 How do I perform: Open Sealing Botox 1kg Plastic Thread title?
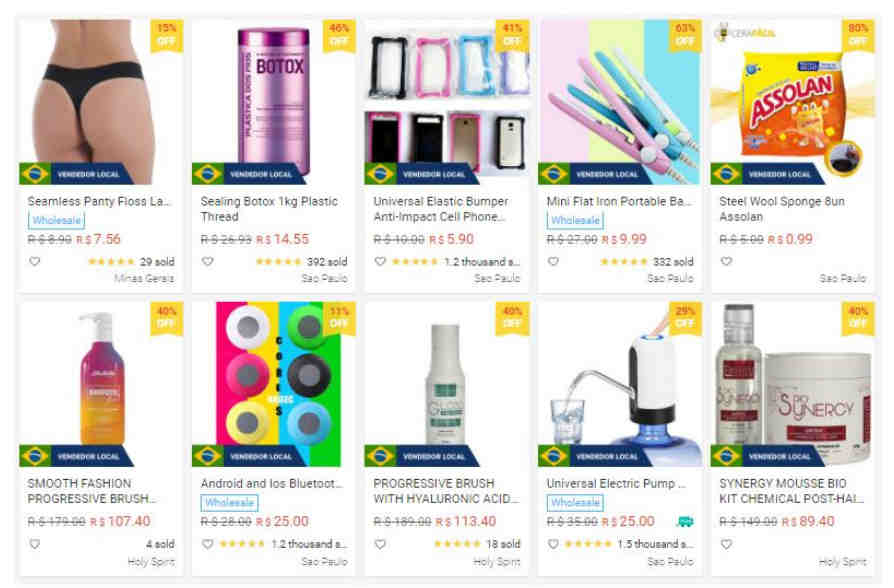tap(269, 209)
